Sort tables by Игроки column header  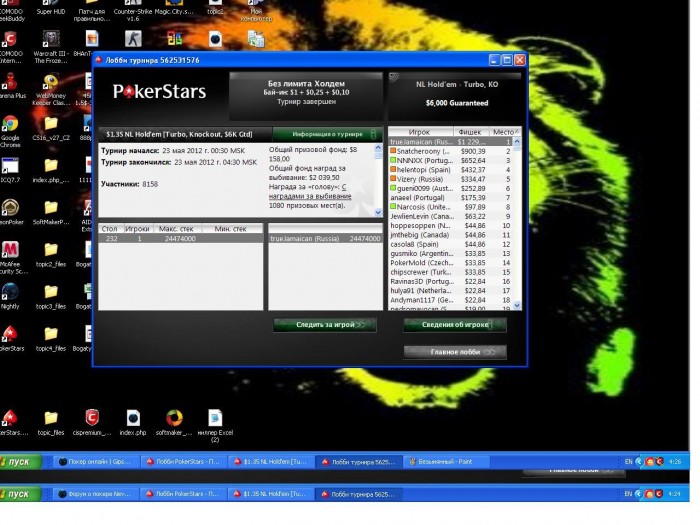pos(138,229)
